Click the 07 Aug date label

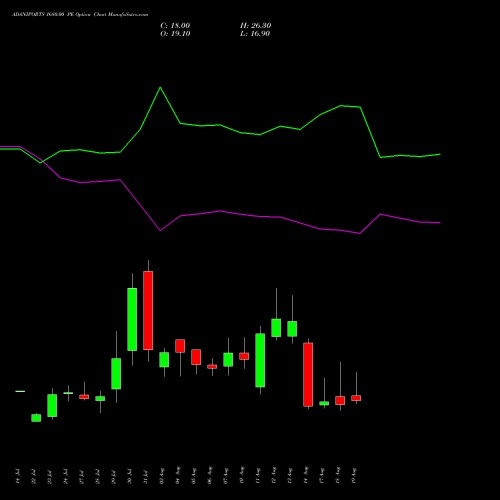(x=226, y=476)
